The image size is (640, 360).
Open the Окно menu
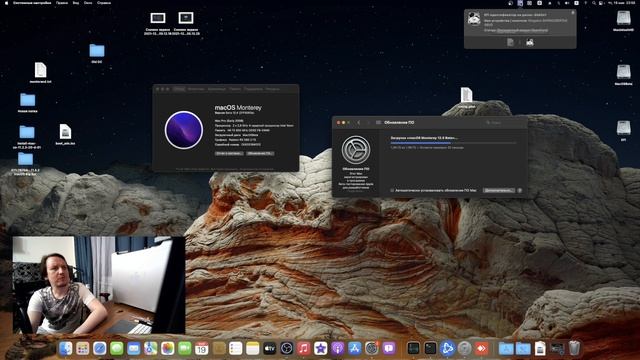point(88,3)
